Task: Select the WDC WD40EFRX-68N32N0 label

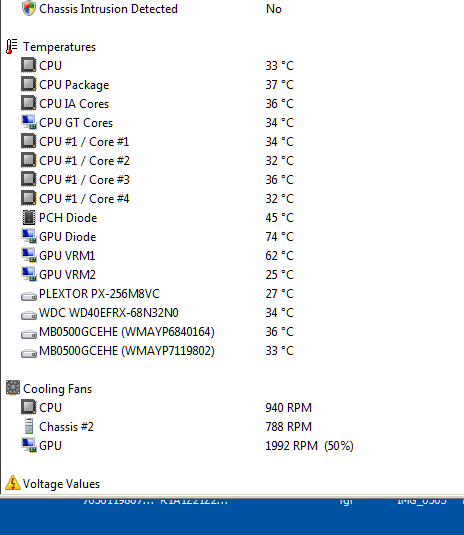Action: tap(108, 313)
